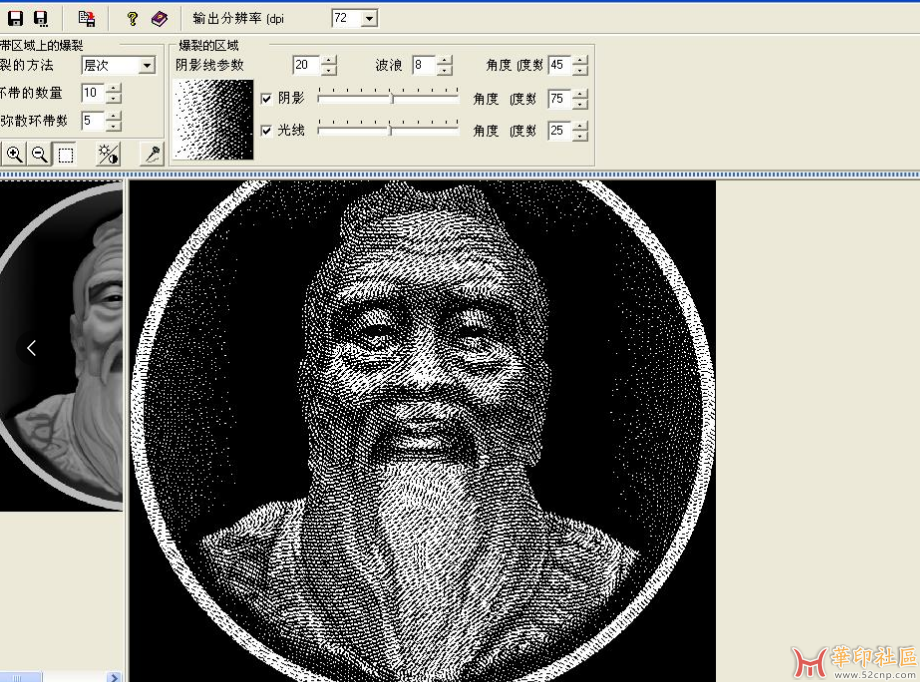920x682 pixels.
Task: Click the question mark help icon
Action: tap(132, 18)
